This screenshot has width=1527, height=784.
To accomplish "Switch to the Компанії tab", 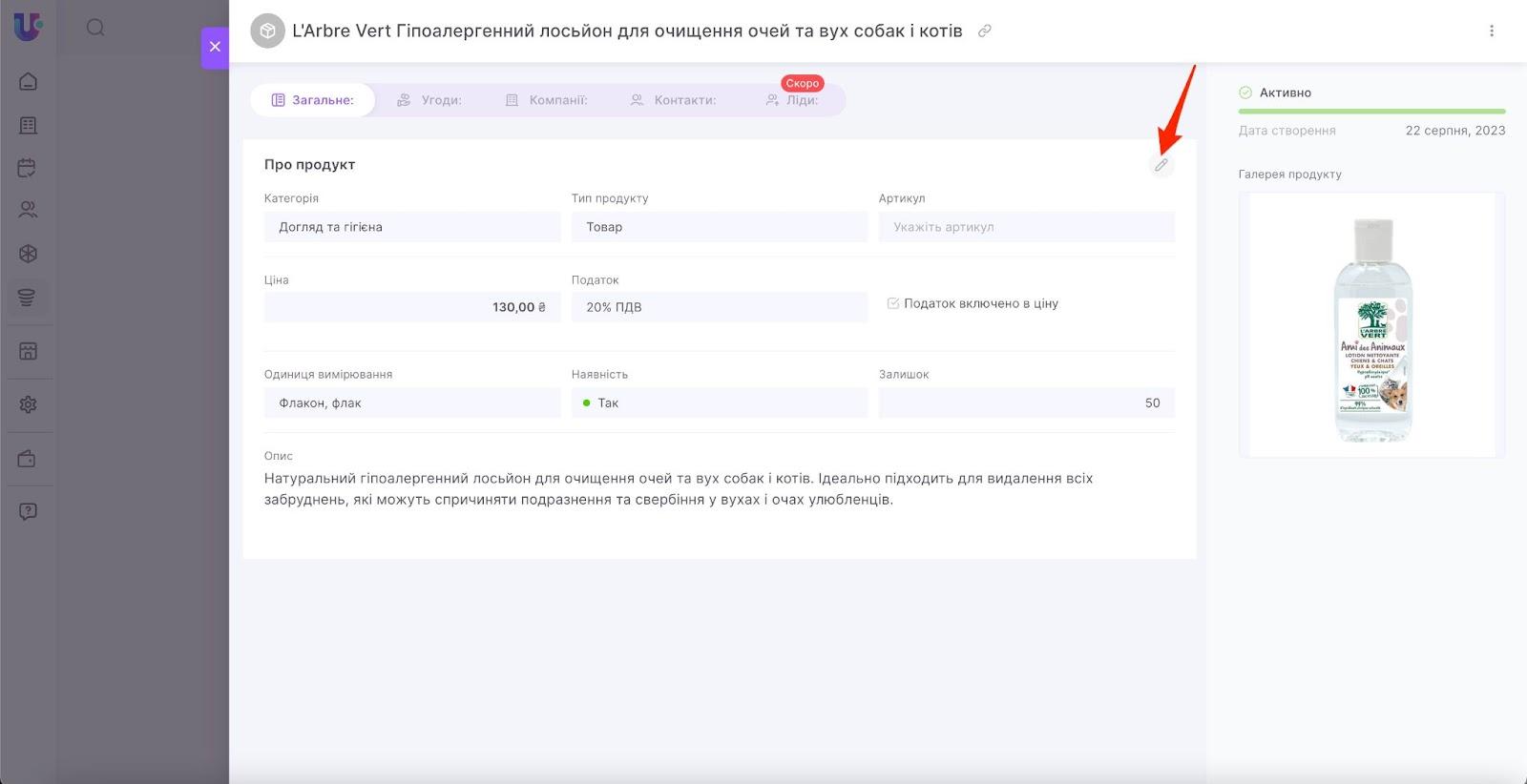I will (546, 100).
